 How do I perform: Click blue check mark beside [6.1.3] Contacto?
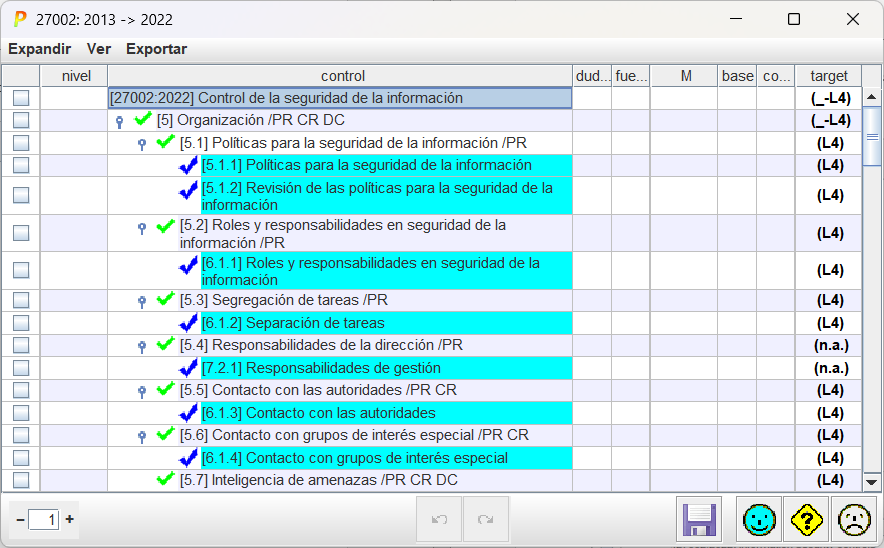pos(188,413)
